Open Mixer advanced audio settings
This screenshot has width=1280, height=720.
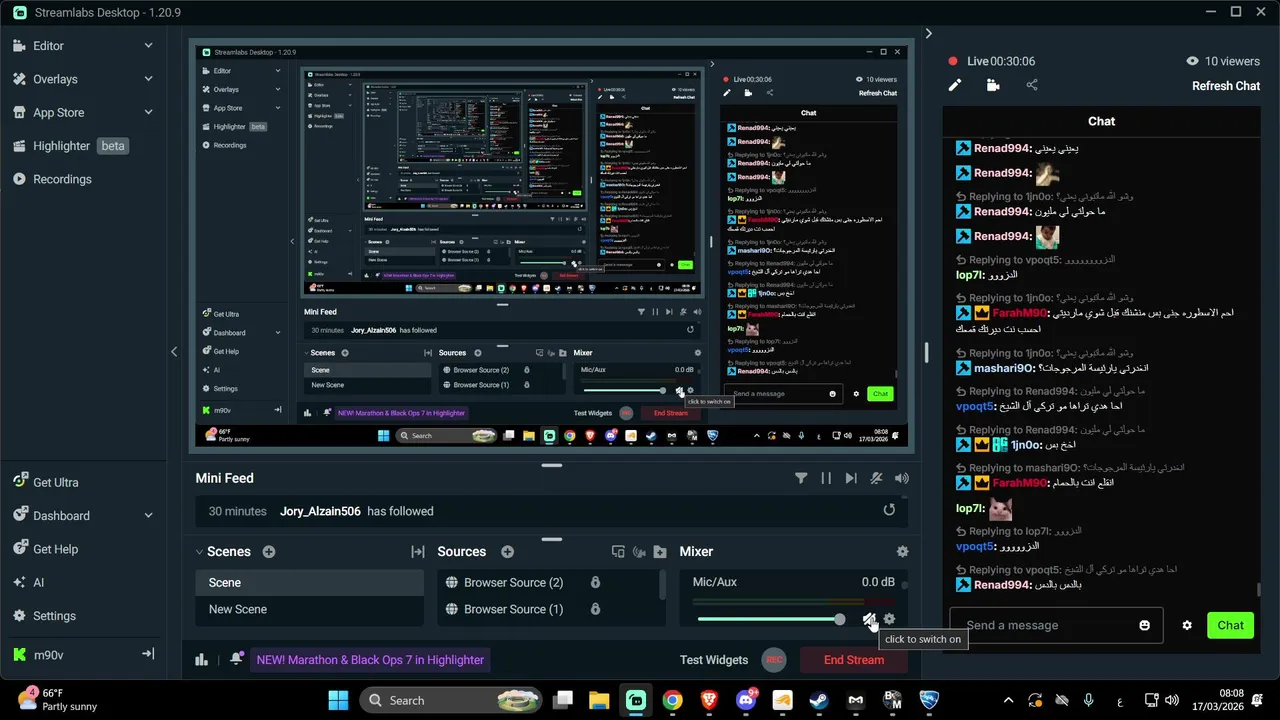(x=903, y=552)
